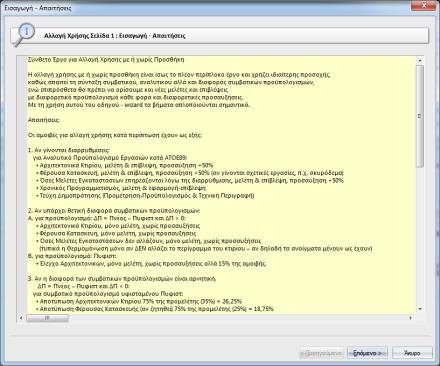
Task: Click the vertical scrollbar up arrow
Action: pos(420,60)
